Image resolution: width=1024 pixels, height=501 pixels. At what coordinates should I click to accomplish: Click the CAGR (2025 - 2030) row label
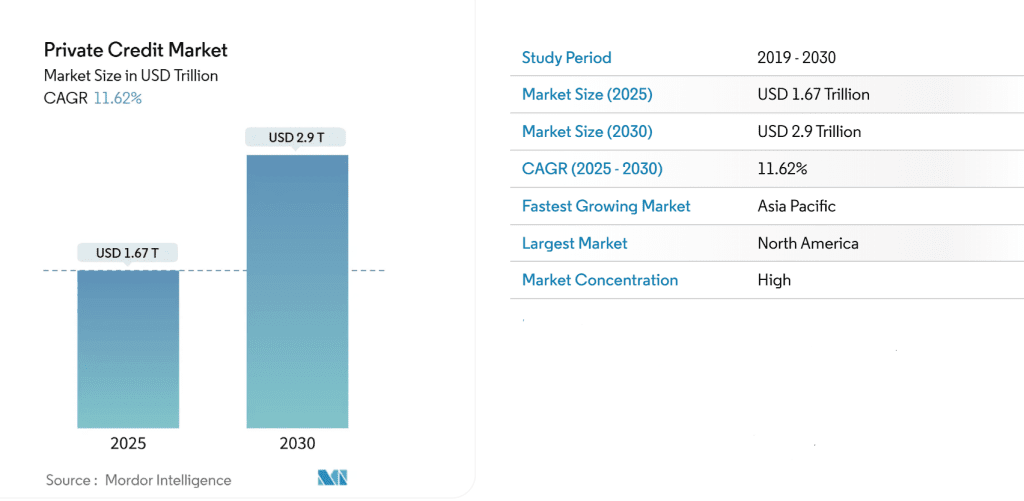(x=592, y=168)
